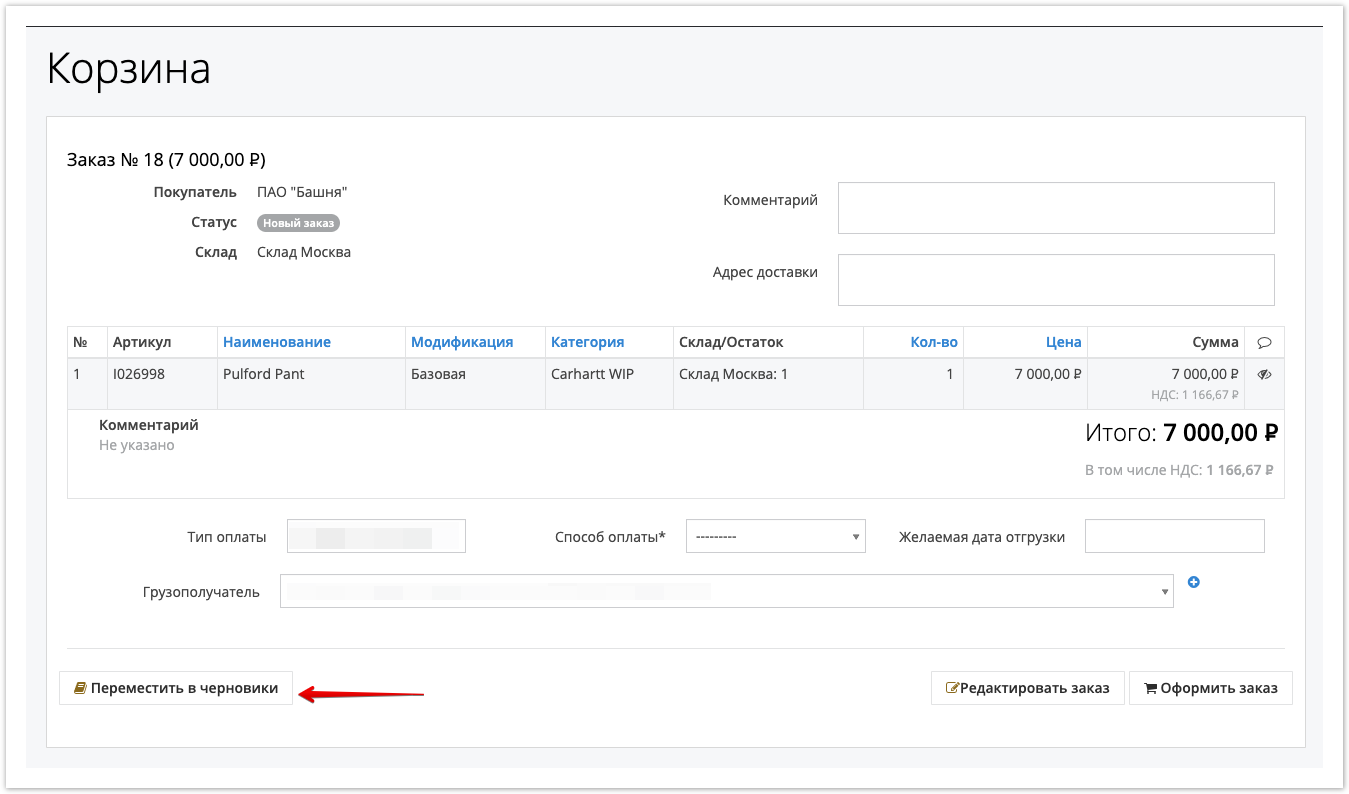
Task: Click the buyer name ПАО "Башня"
Action: coord(302,192)
